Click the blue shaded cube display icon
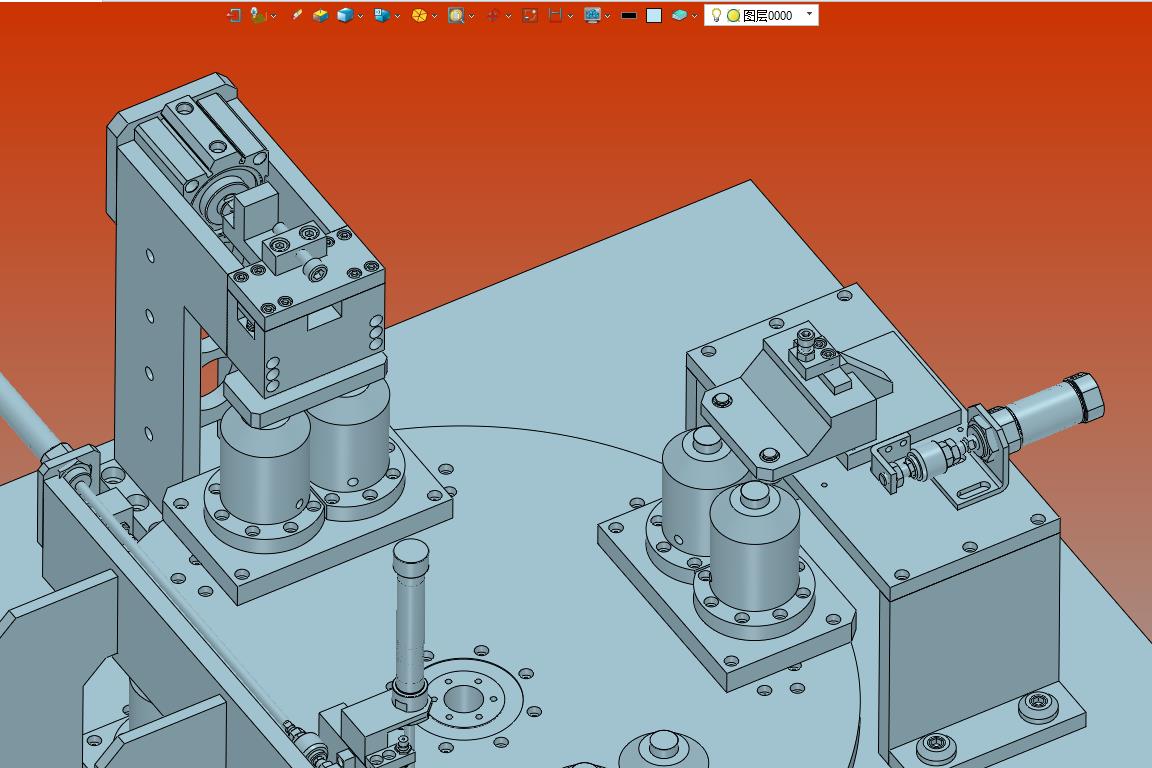 coord(345,15)
